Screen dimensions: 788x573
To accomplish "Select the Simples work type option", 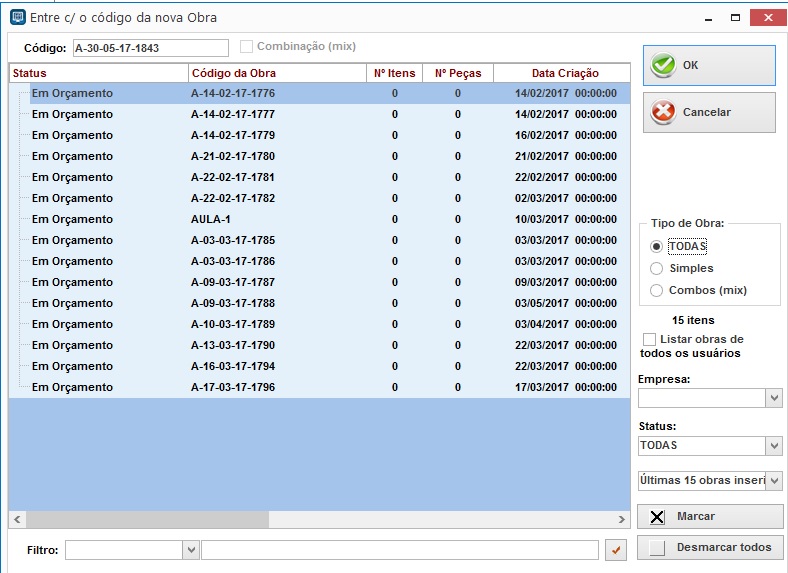I will point(656,268).
